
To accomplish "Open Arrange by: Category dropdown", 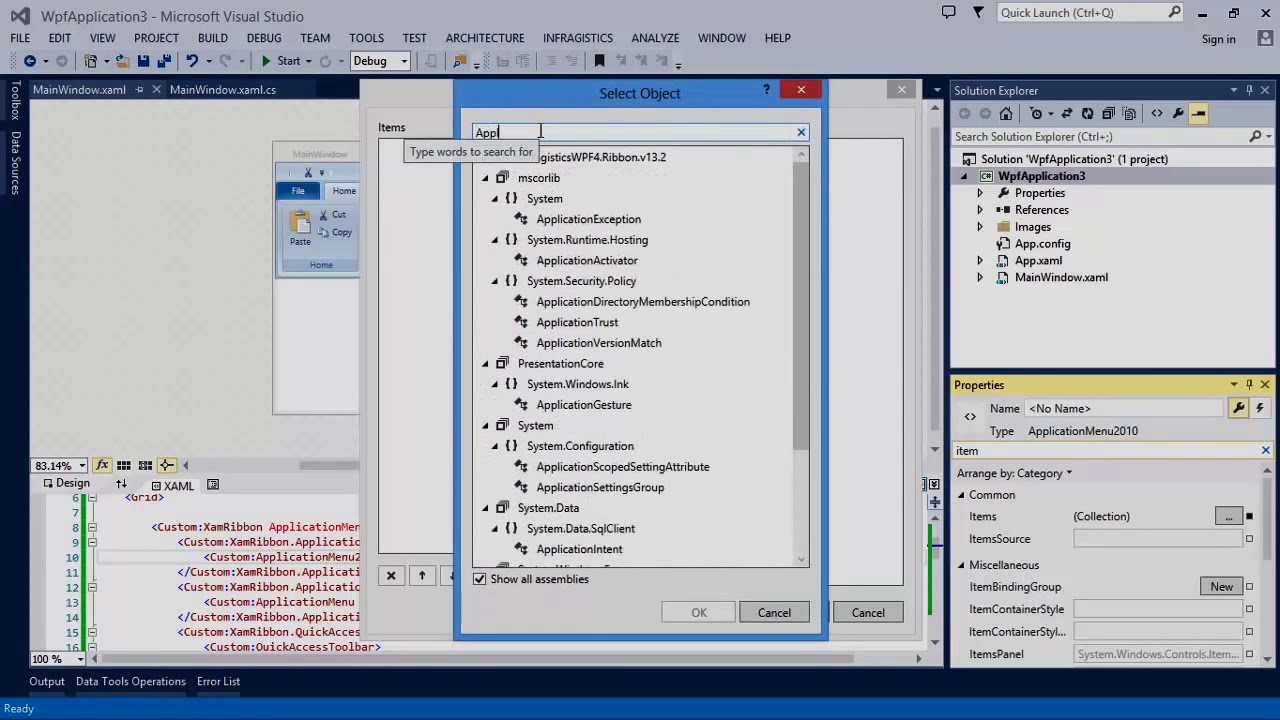I will [x=1014, y=473].
